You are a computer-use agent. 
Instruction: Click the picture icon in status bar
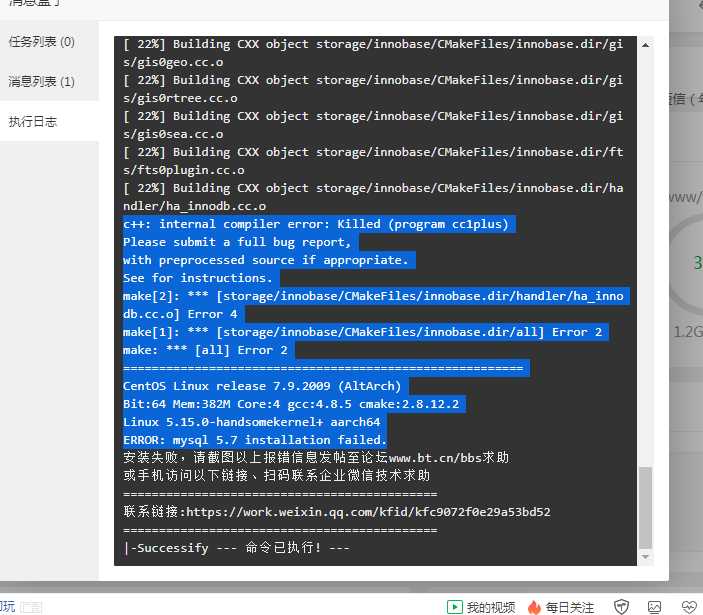[654, 607]
